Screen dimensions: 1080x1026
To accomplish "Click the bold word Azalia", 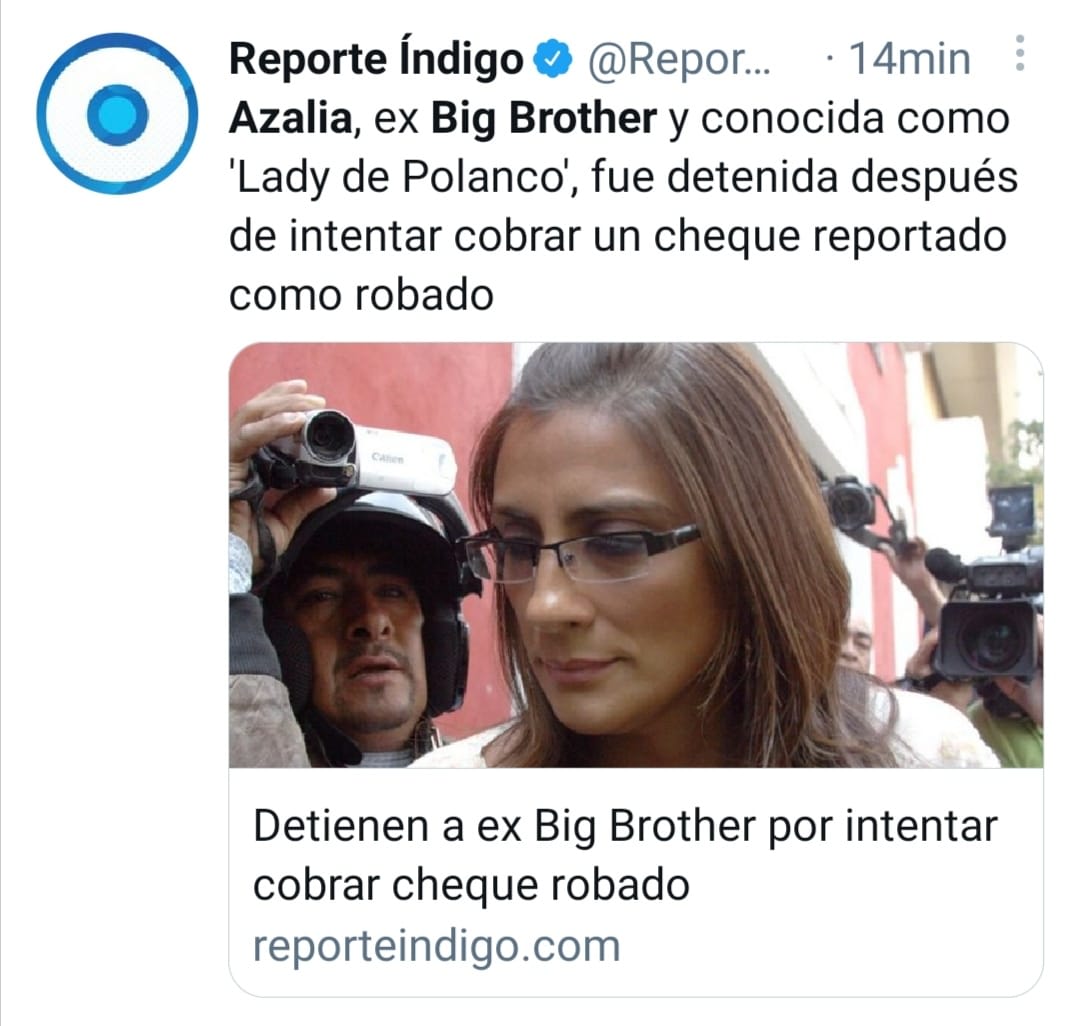I will [x=291, y=118].
